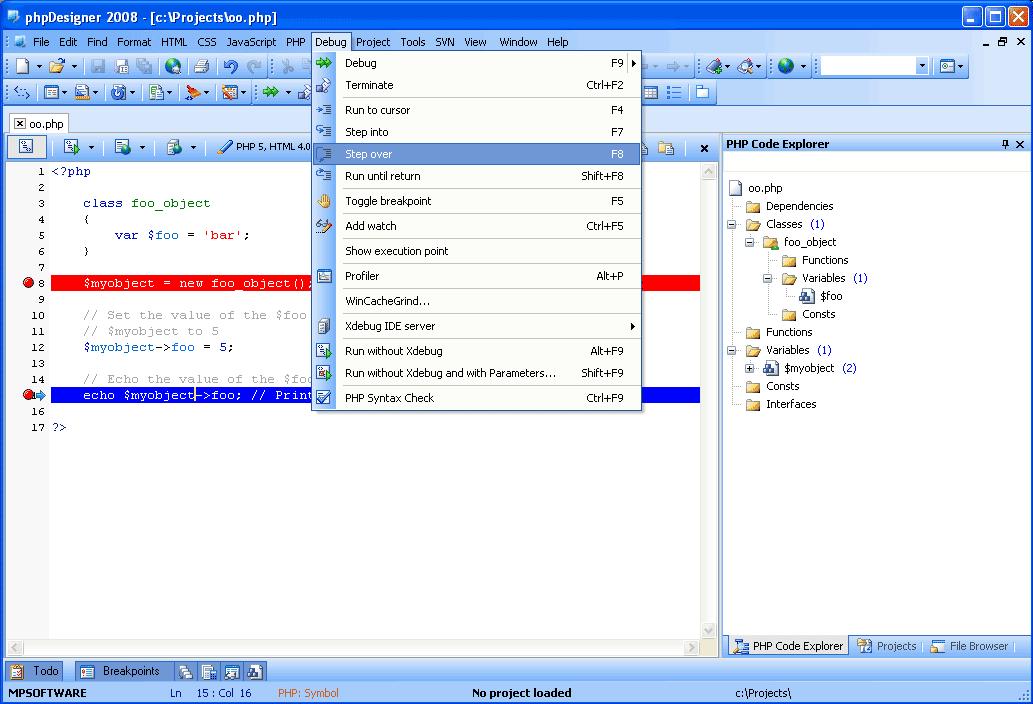Open dropdown arrow next to New file
1033x704 pixels.
pyautogui.click(x=39, y=66)
